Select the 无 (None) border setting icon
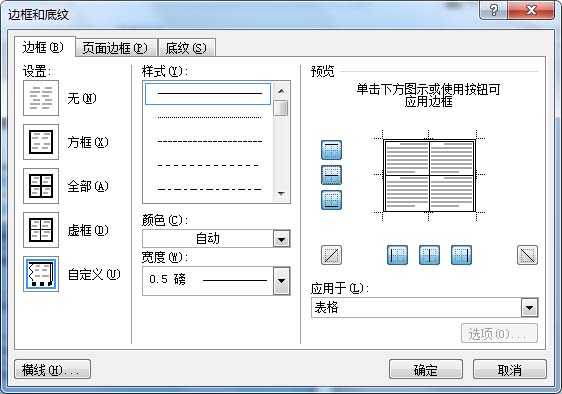Screen dimensions: 562x394 pyautogui.click(x=41, y=98)
